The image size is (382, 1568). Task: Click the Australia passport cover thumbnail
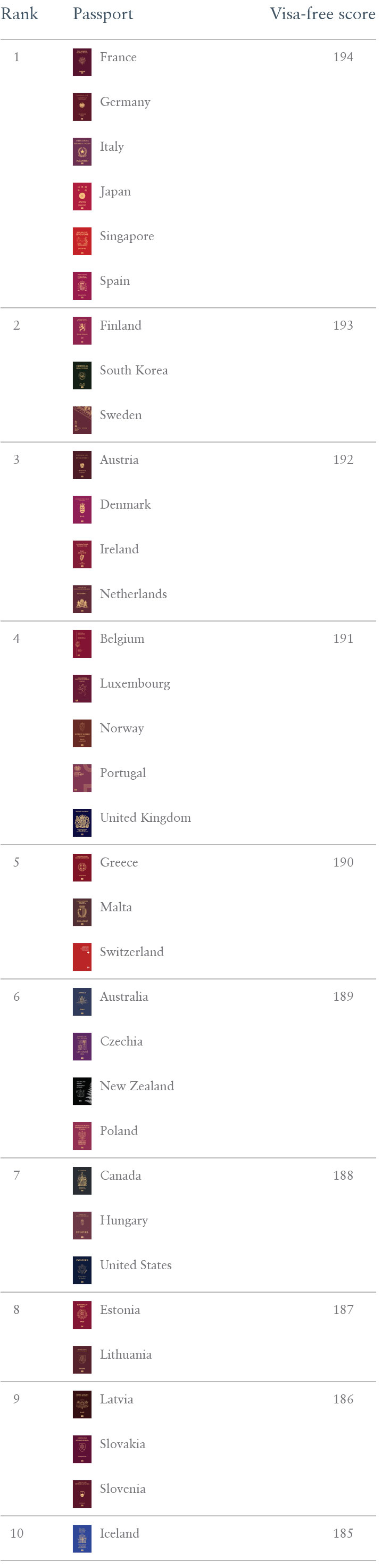coord(82,1002)
